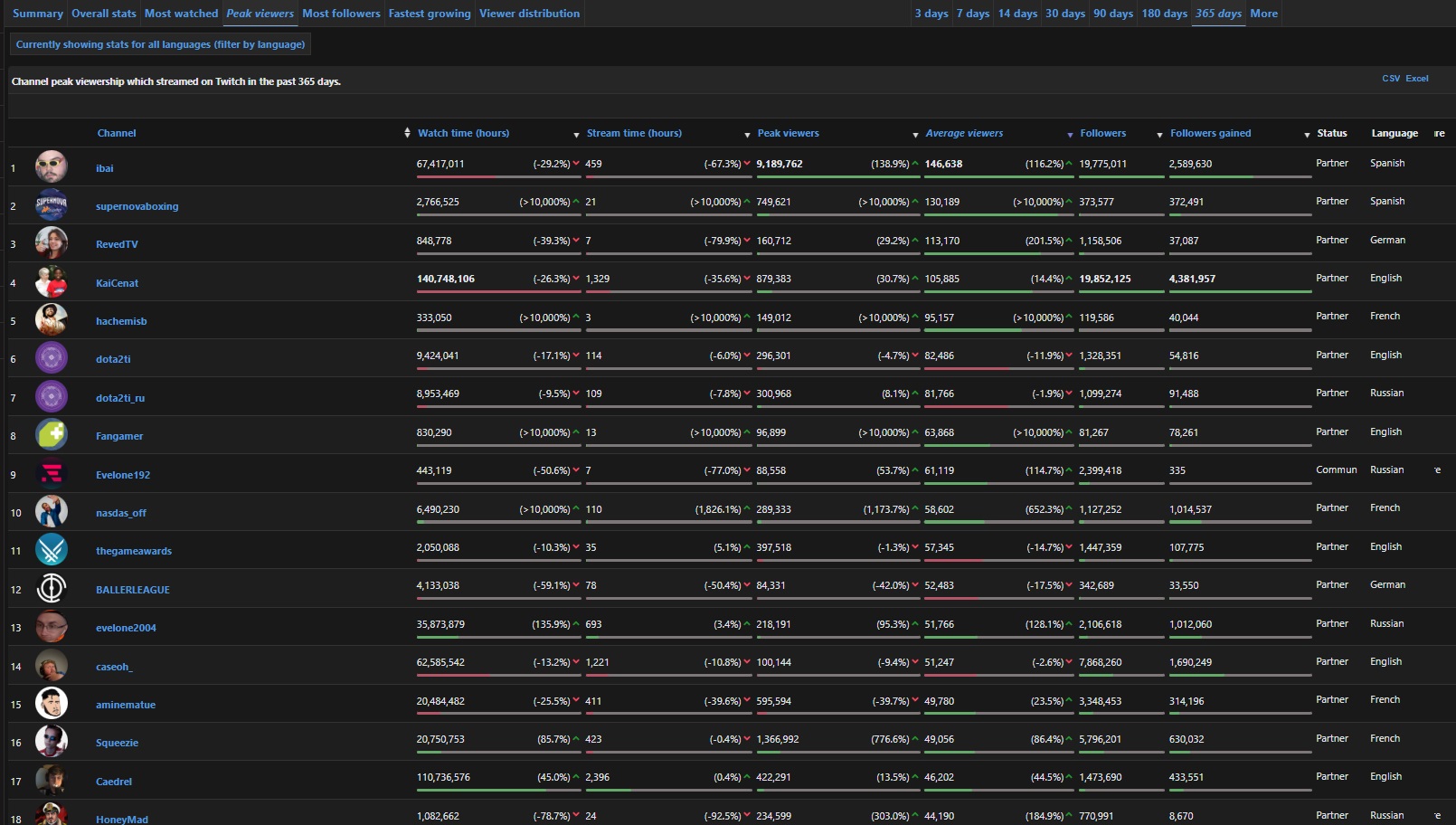Click Evelone192's Commun status cell
The width and height of the screenshot is (1456, 825).
[1337, 469]
